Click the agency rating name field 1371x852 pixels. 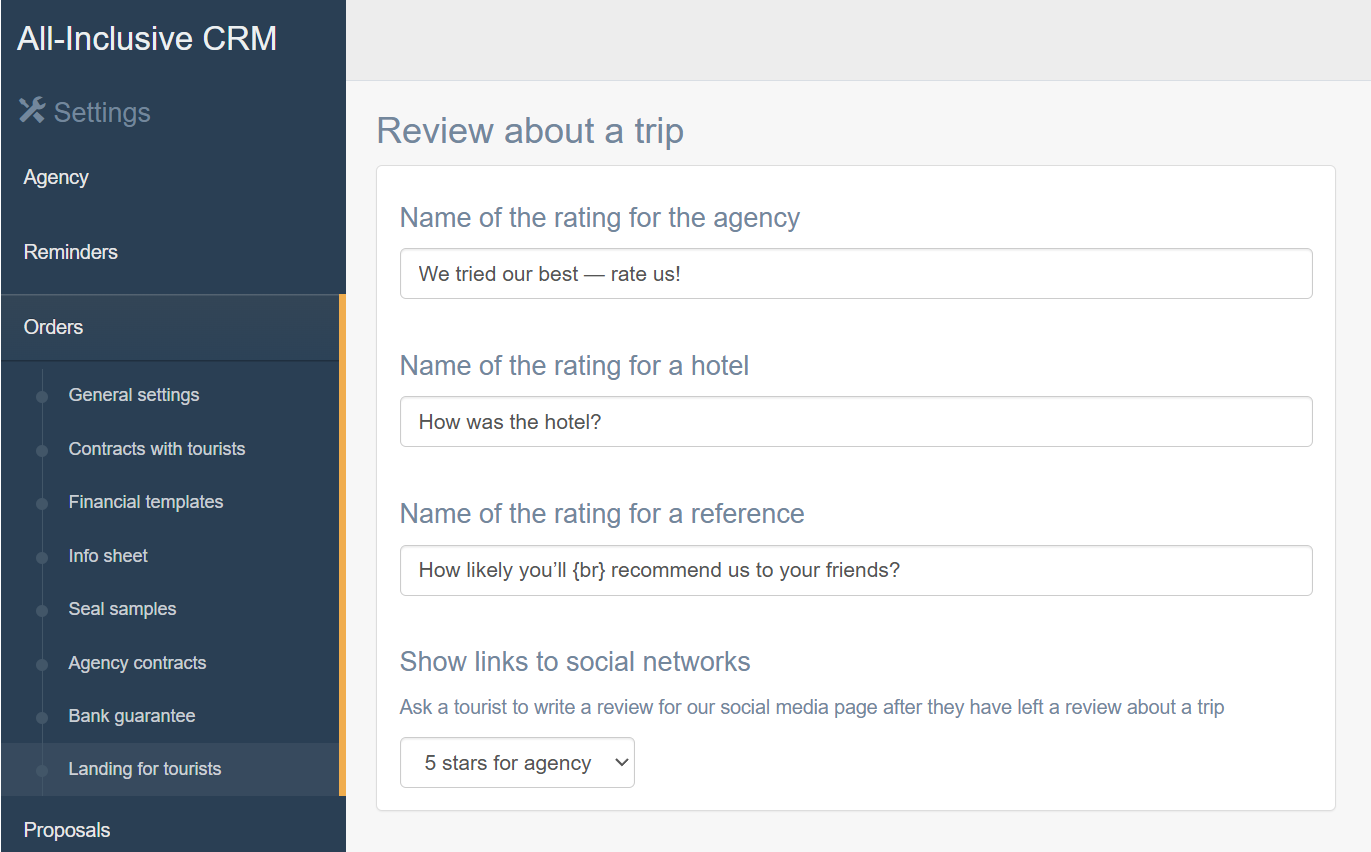click(856, 274)
